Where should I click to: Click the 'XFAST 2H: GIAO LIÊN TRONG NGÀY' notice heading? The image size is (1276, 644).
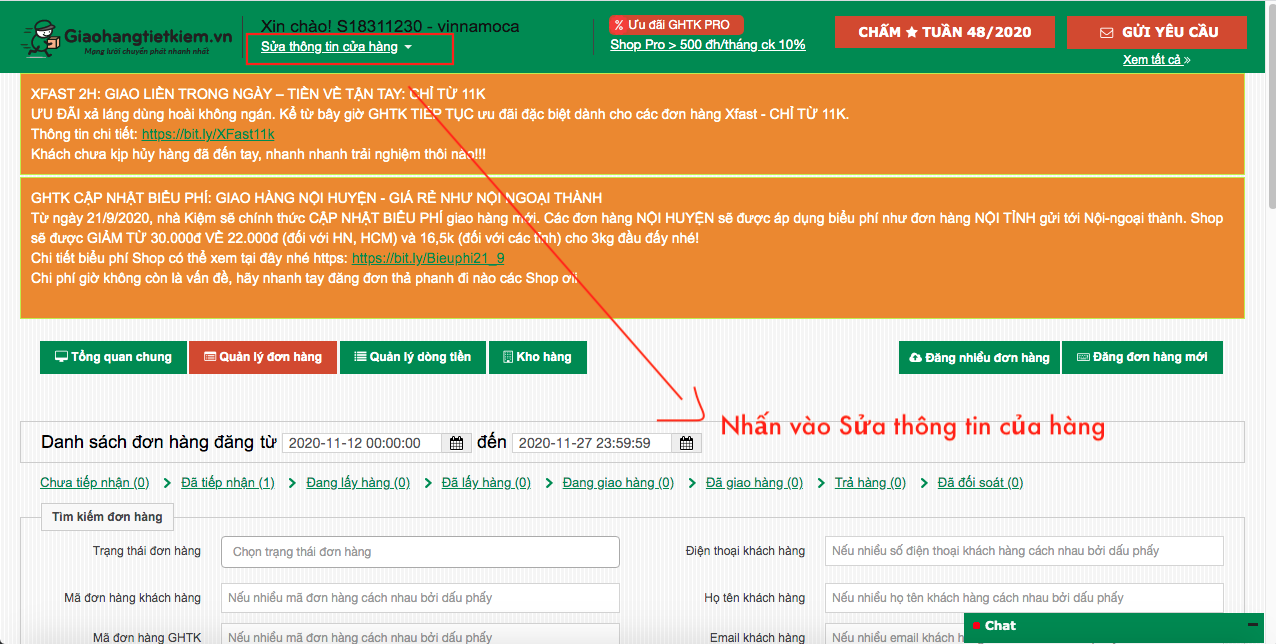pos(259,95)
